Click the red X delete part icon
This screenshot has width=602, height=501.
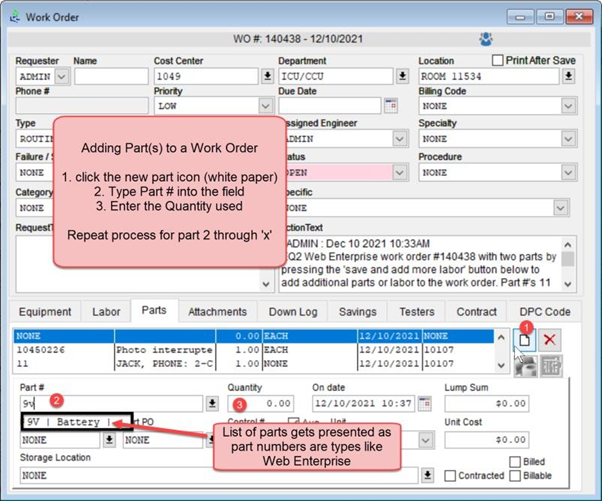550,340
